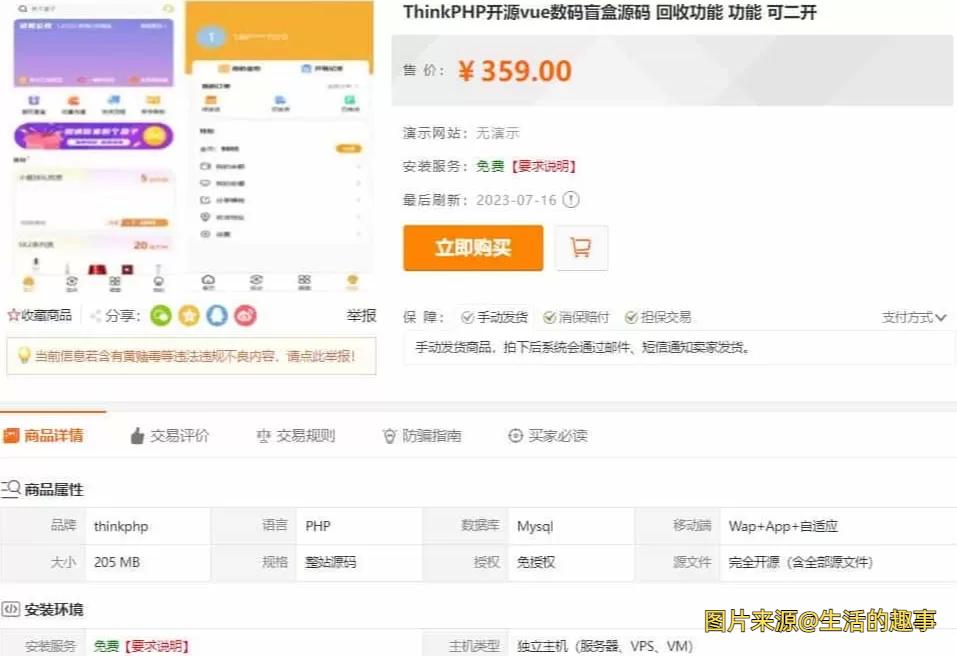Go to the 买家必读 tab
The width and height of the screenshot is (957, 656).
coord(547,435)
